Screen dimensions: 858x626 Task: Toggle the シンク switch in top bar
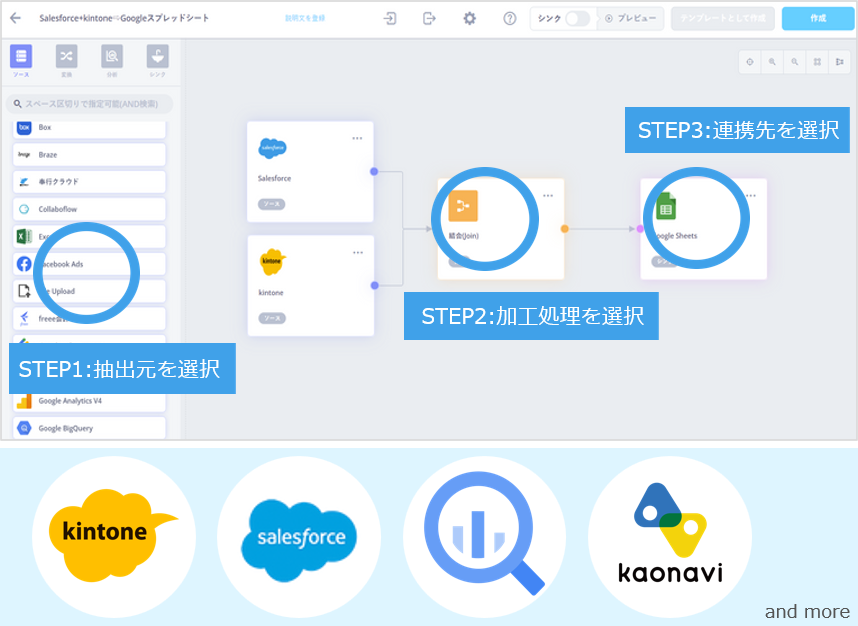(577, 18)
